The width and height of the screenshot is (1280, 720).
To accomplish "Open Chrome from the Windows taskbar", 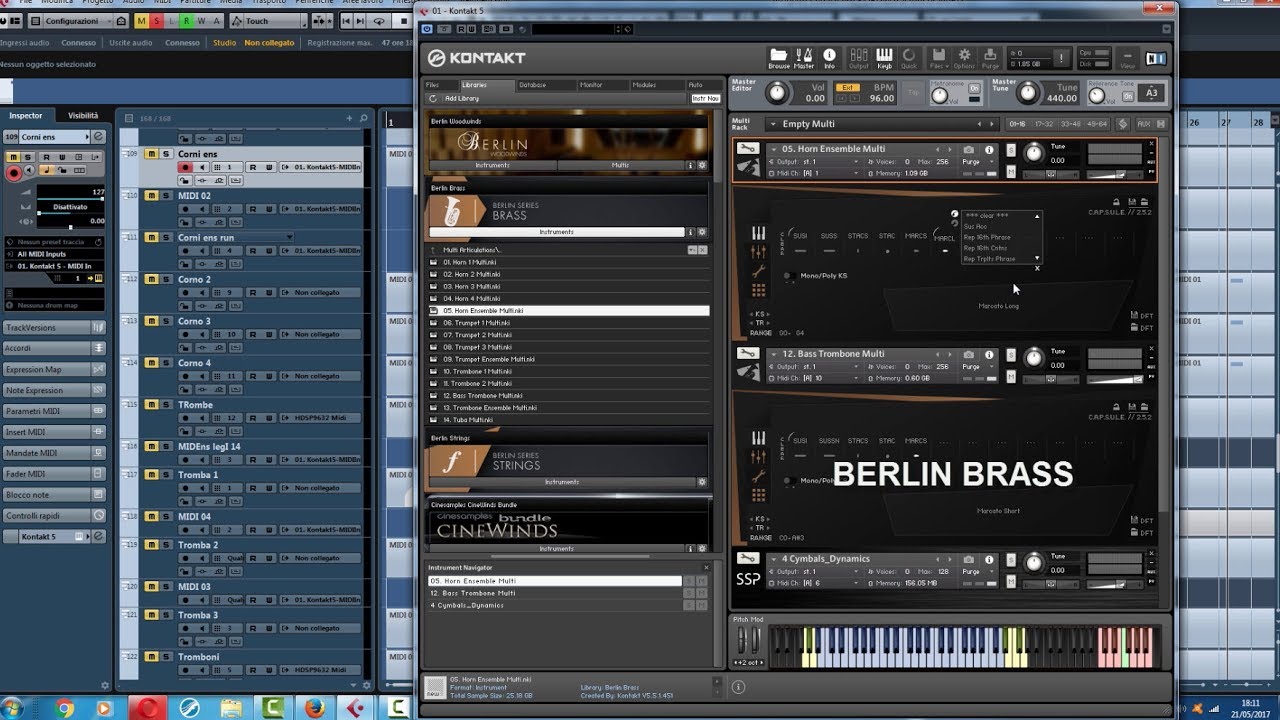I will pyautogui.click(x=64, y=708).
